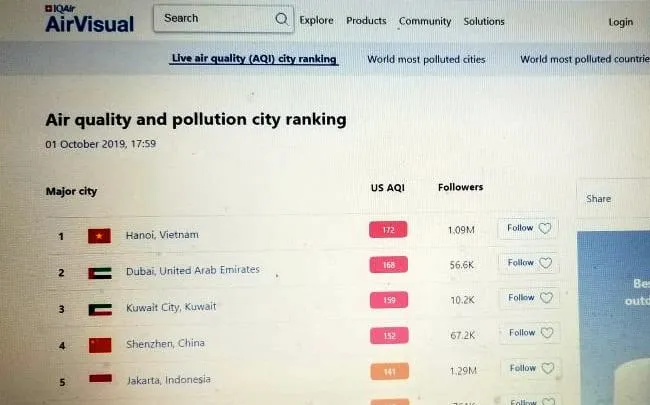
Task: Open the Explore menu
Action: point(316,21)
